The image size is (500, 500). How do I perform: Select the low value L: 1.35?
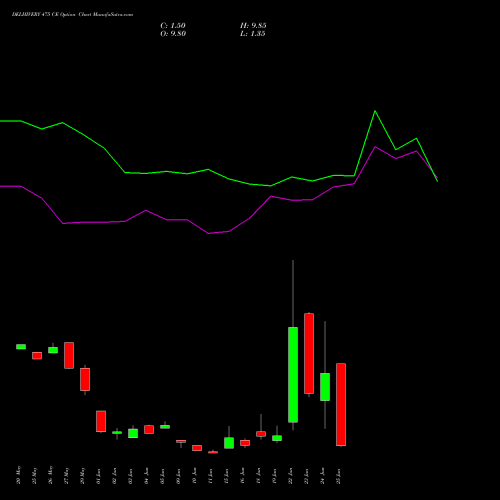coord(253,34)
